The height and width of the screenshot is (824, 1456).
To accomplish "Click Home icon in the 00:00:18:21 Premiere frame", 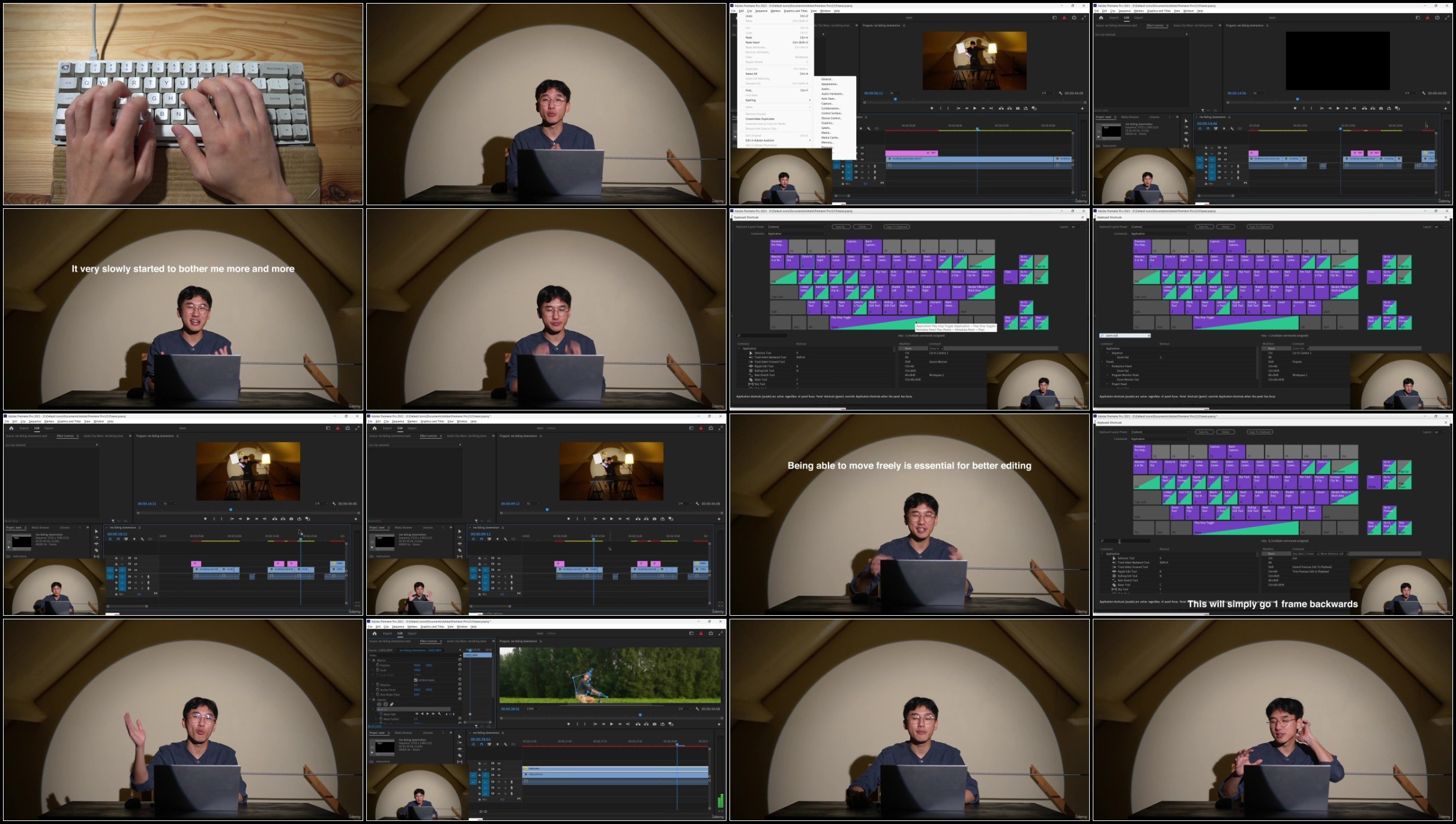I will (11, 428).
